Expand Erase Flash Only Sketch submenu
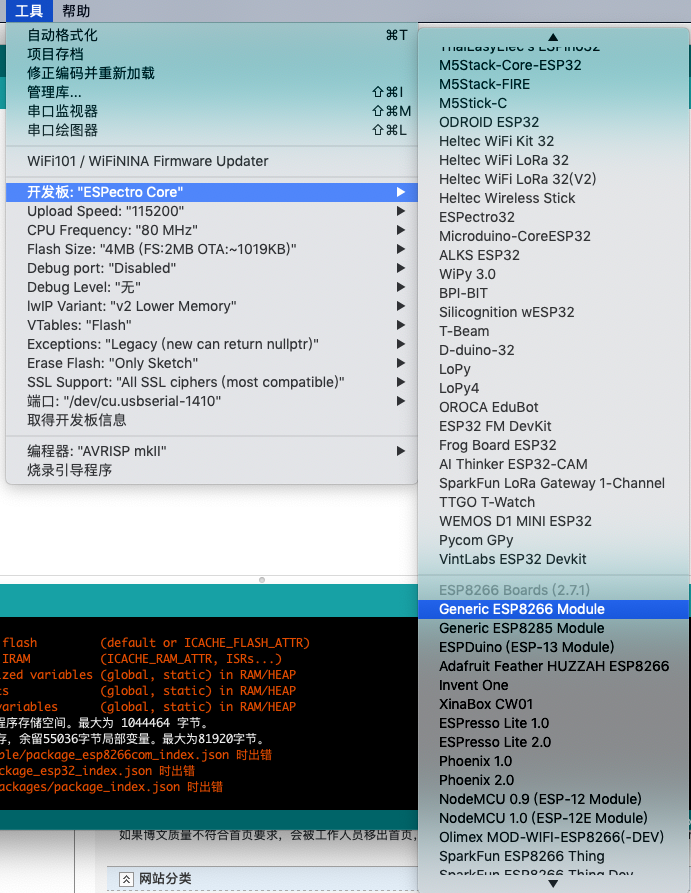The width and height of the screenshot is (691, 893). tap(211, 363)
